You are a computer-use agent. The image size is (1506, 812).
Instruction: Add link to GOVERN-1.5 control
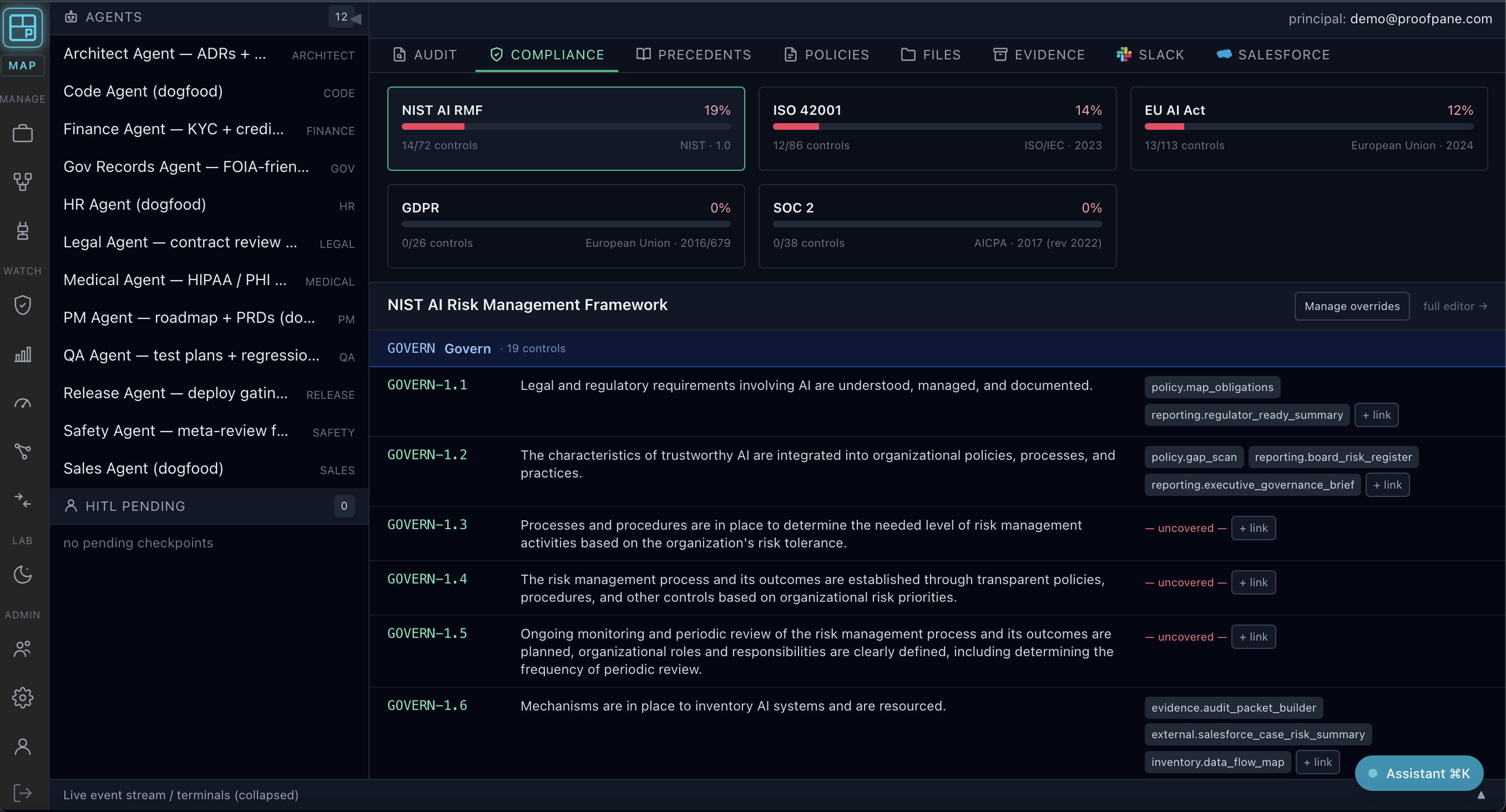tap(1253, 637)
